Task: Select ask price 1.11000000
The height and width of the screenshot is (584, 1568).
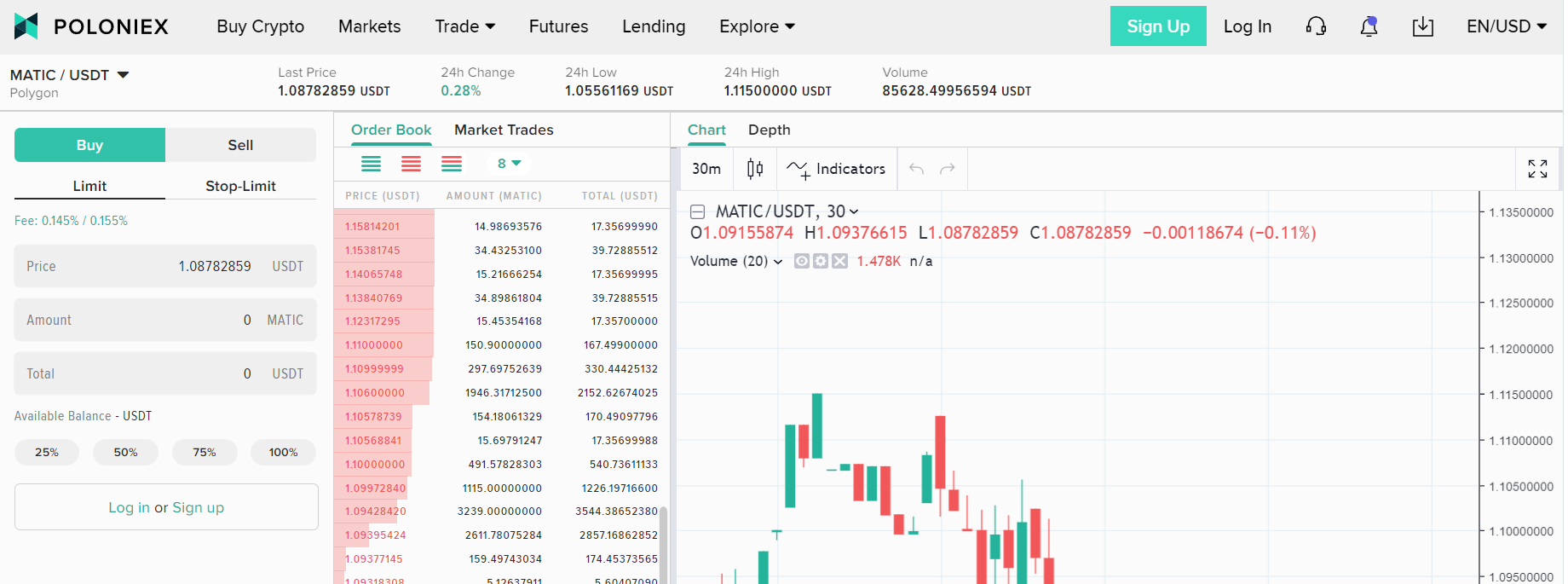Action: [x=374, y=345]
